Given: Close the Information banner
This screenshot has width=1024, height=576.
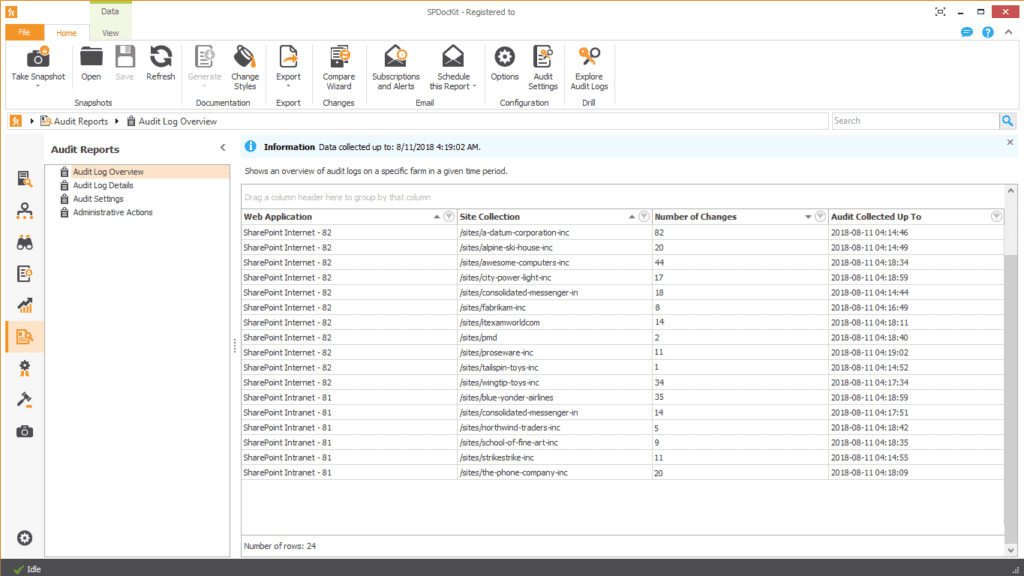Looking at the screenshot, I should coord(1010,142).
